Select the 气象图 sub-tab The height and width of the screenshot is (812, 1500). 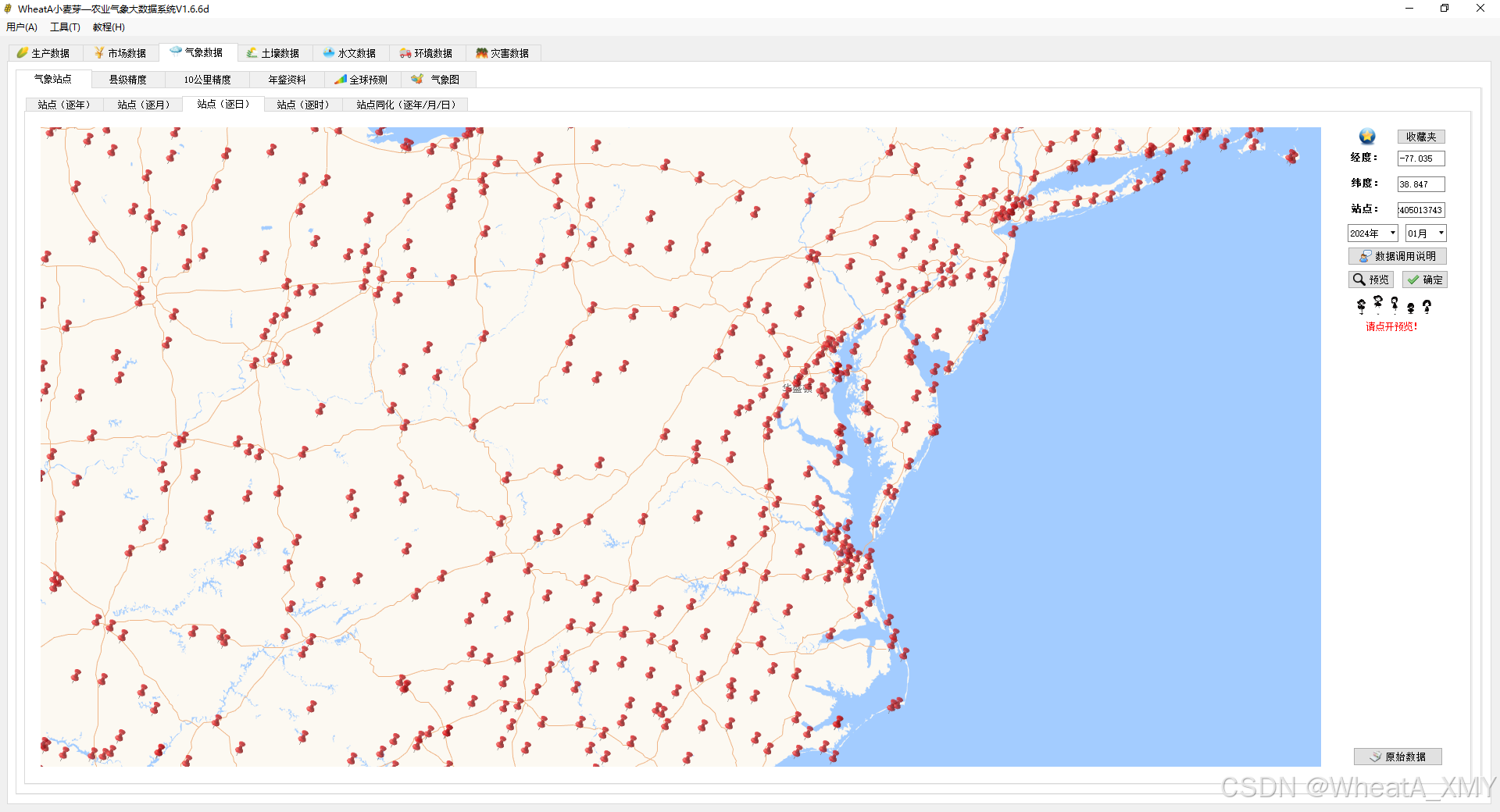(438, 80)
